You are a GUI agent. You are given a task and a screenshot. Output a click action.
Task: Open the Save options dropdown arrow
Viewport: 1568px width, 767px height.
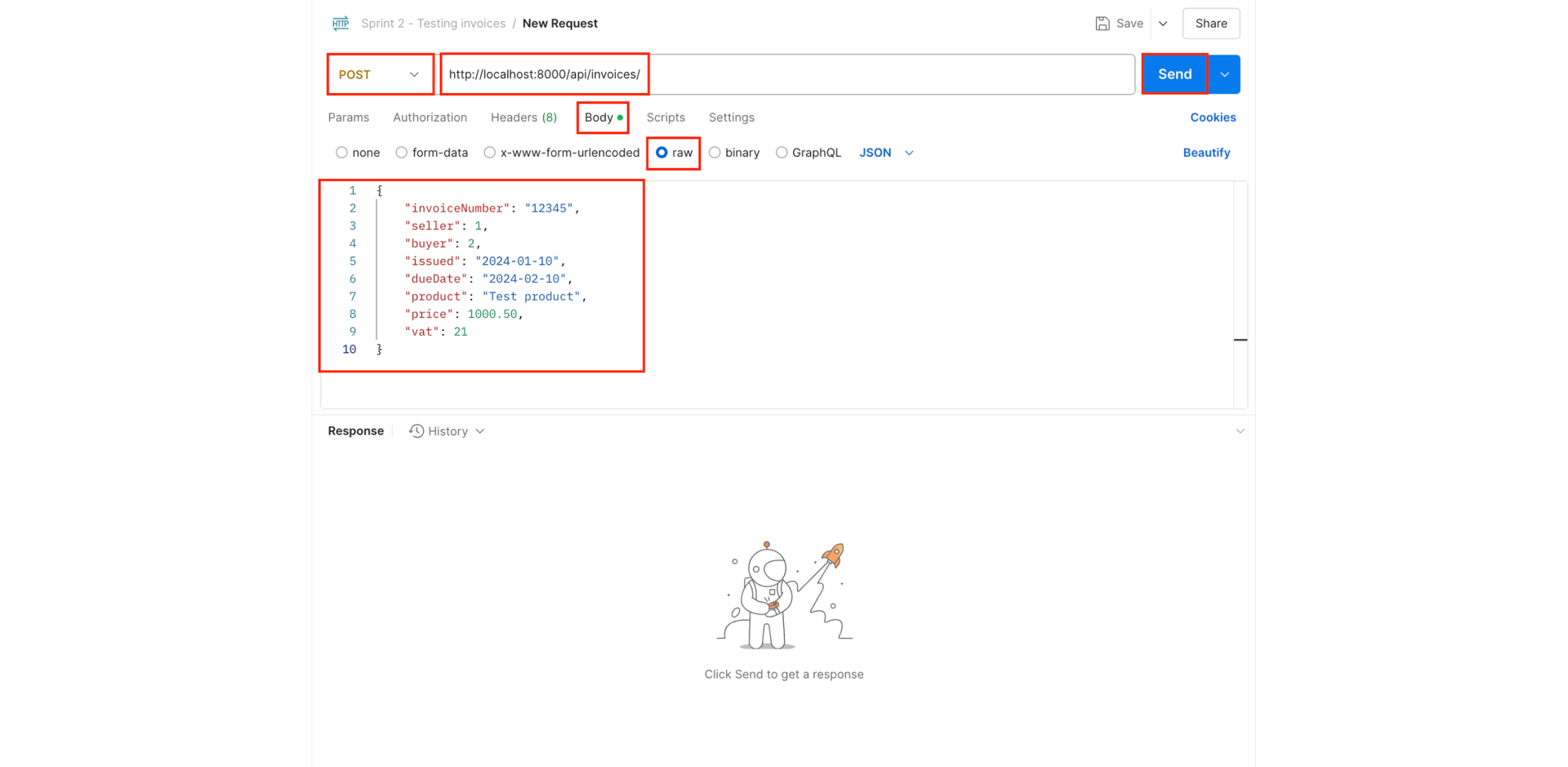point(1163,24)
